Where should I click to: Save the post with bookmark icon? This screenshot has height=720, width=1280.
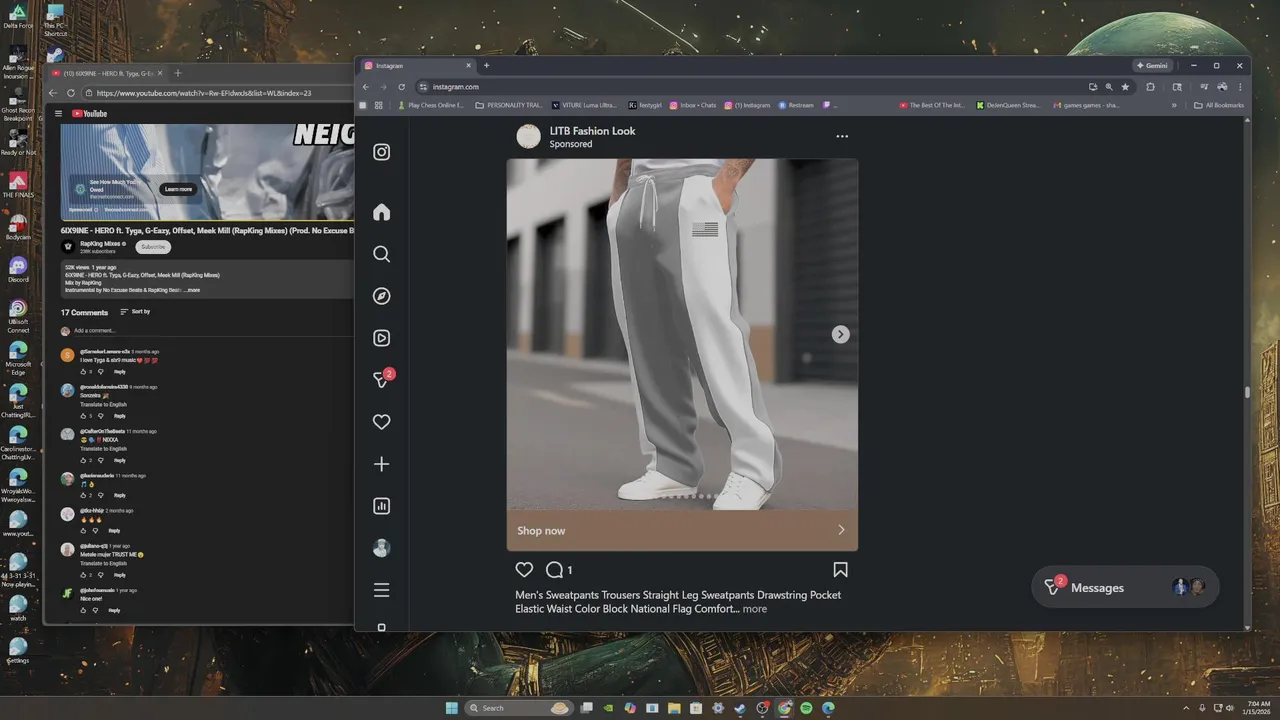(x=840, y=570)
